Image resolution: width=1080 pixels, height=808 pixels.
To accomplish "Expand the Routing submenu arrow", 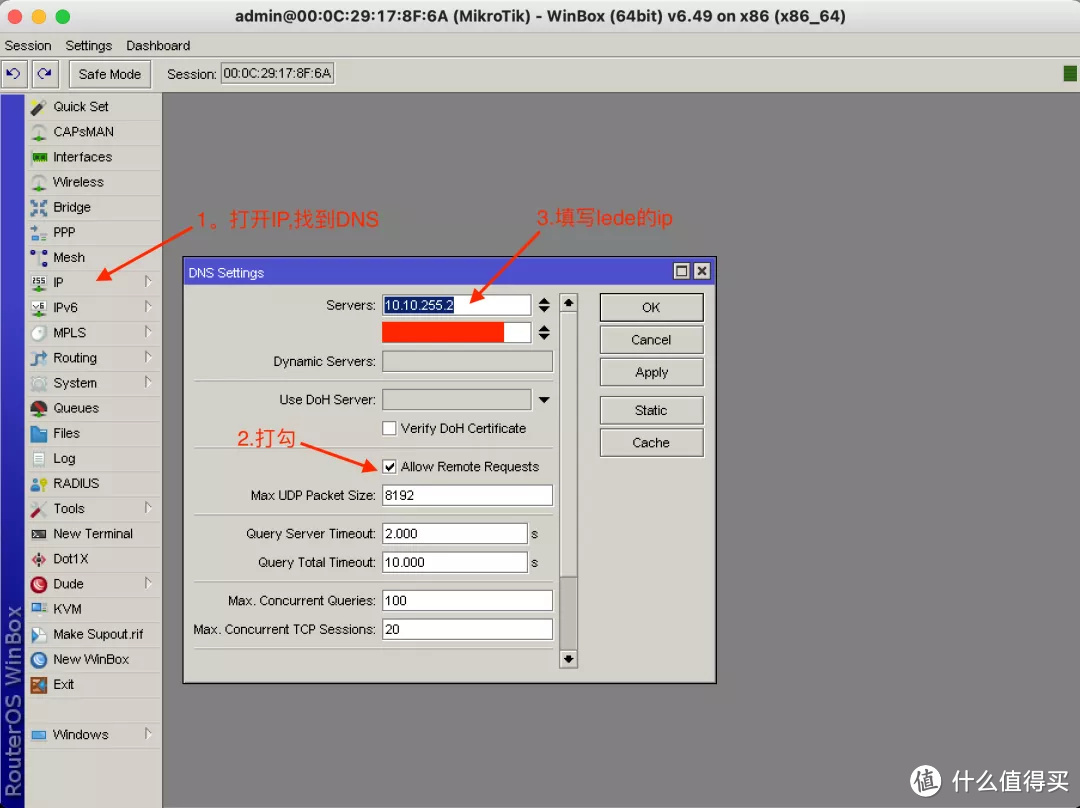I will 148,358.
